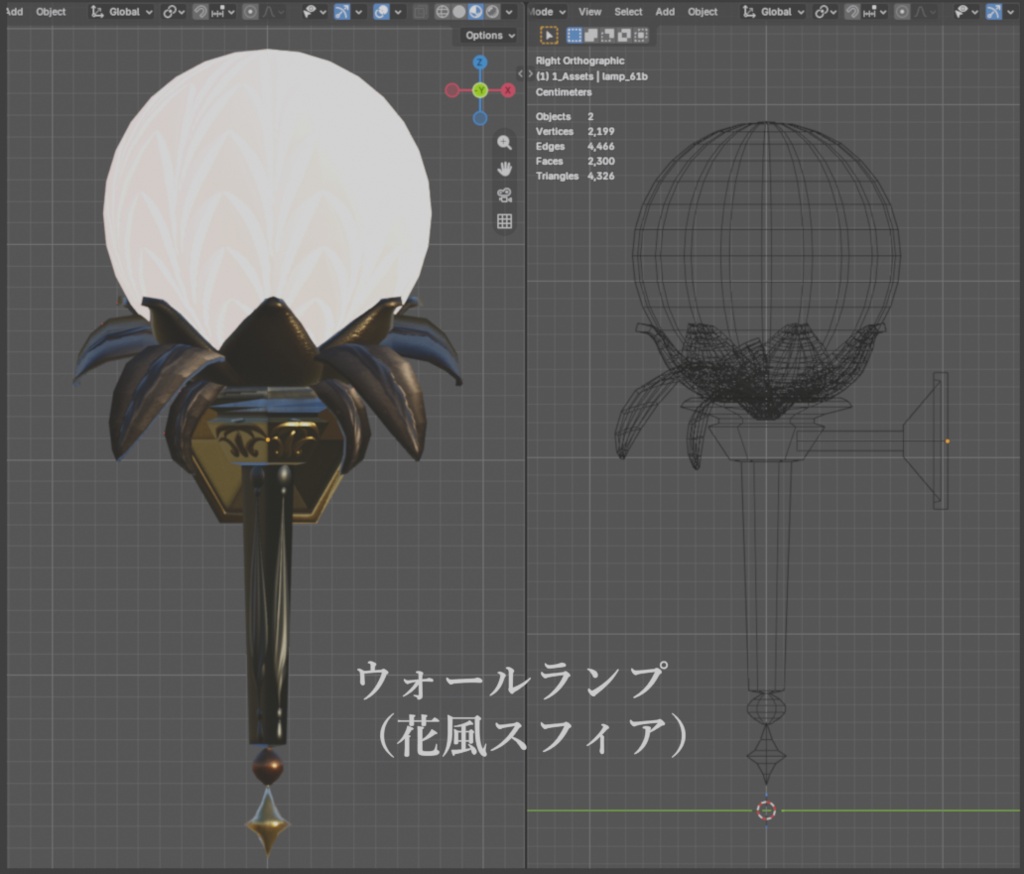Screen dimensions: 1024x874
Task: Click negative X axis on gizmo
Action: (452, 90)
